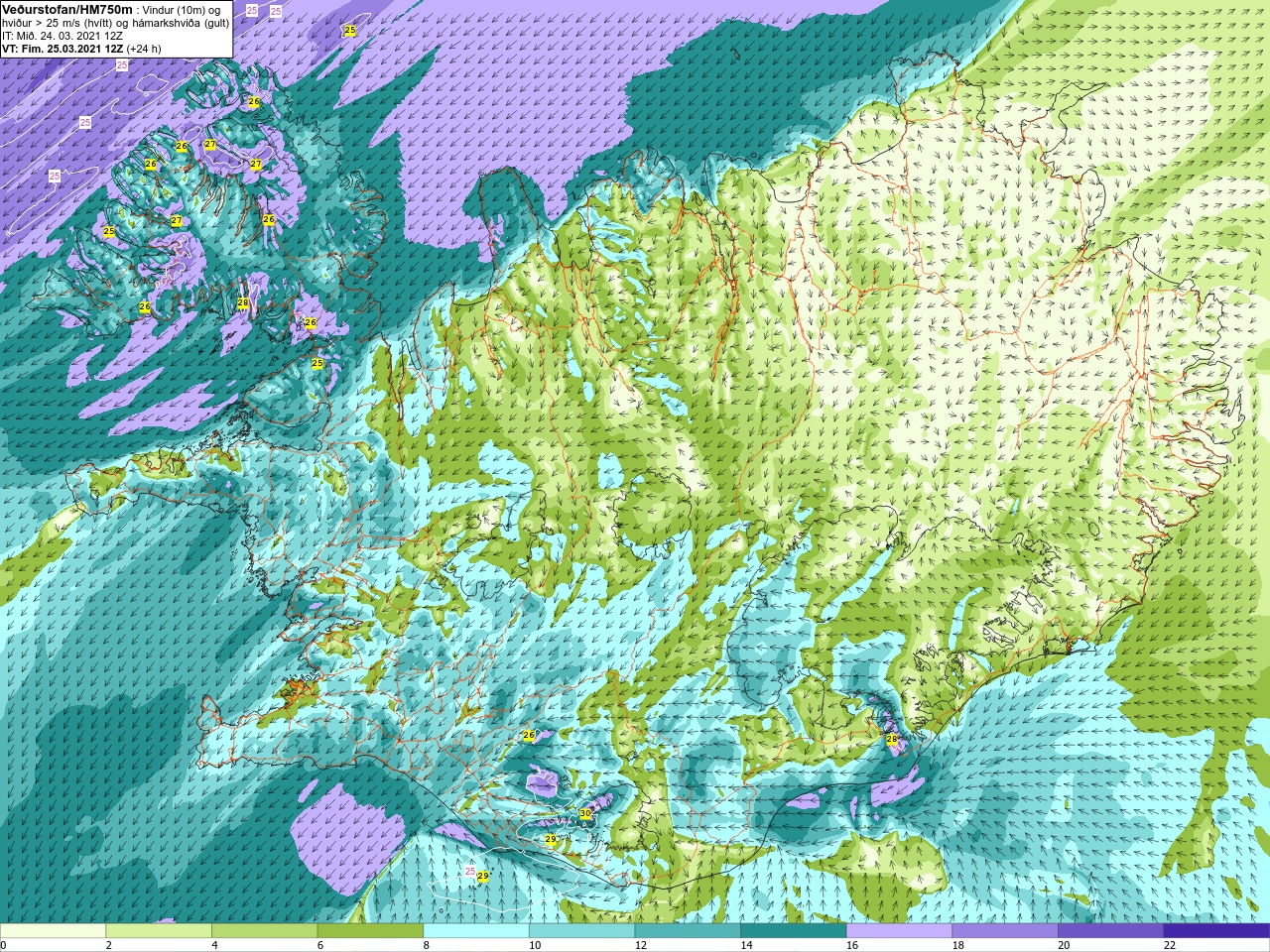The width and height of the screenshot is (1270, 952).
Task: Choose the 14–16 m/s dark teal legend segment
Action: click(793, 931)
